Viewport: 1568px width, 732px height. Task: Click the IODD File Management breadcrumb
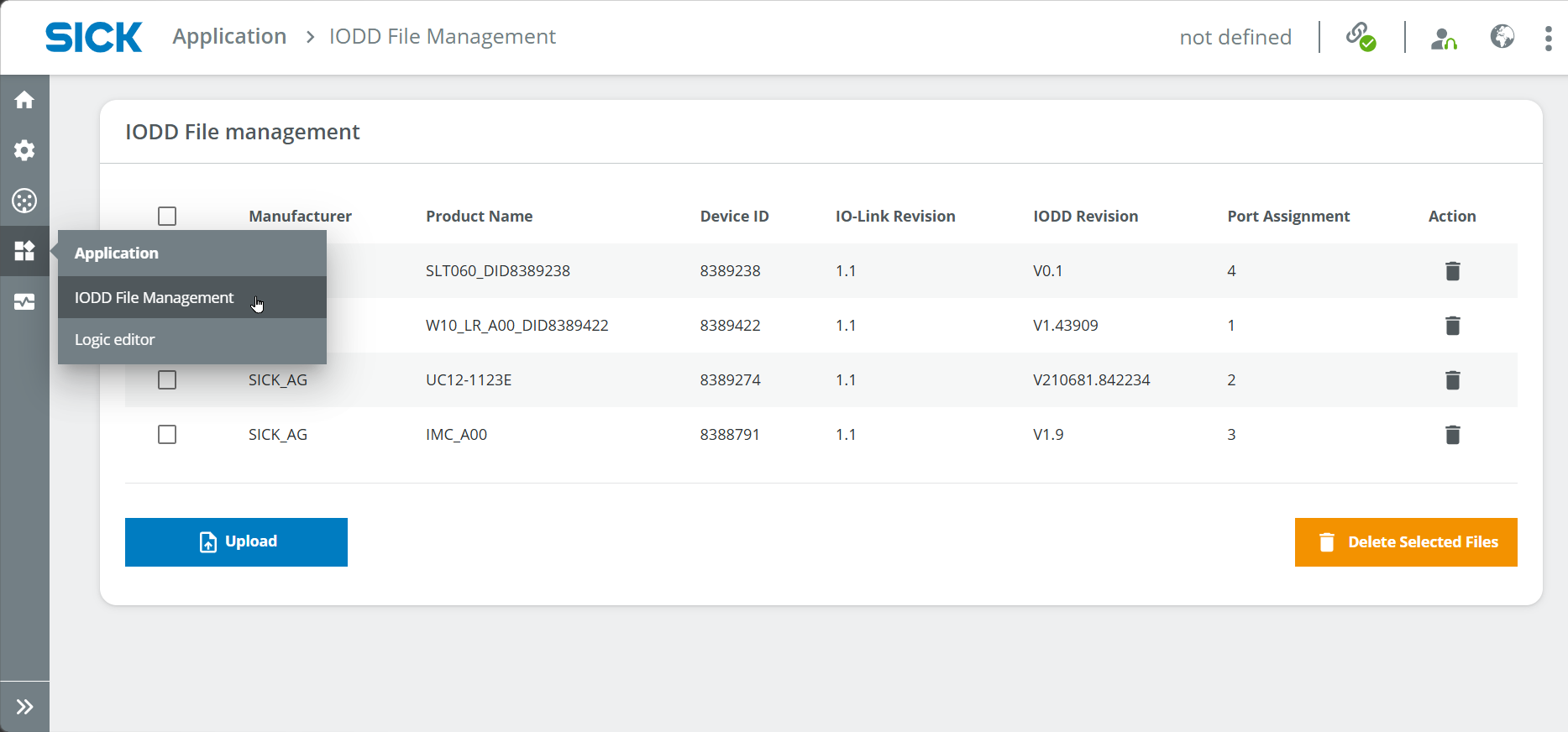[x=443, y=37]
